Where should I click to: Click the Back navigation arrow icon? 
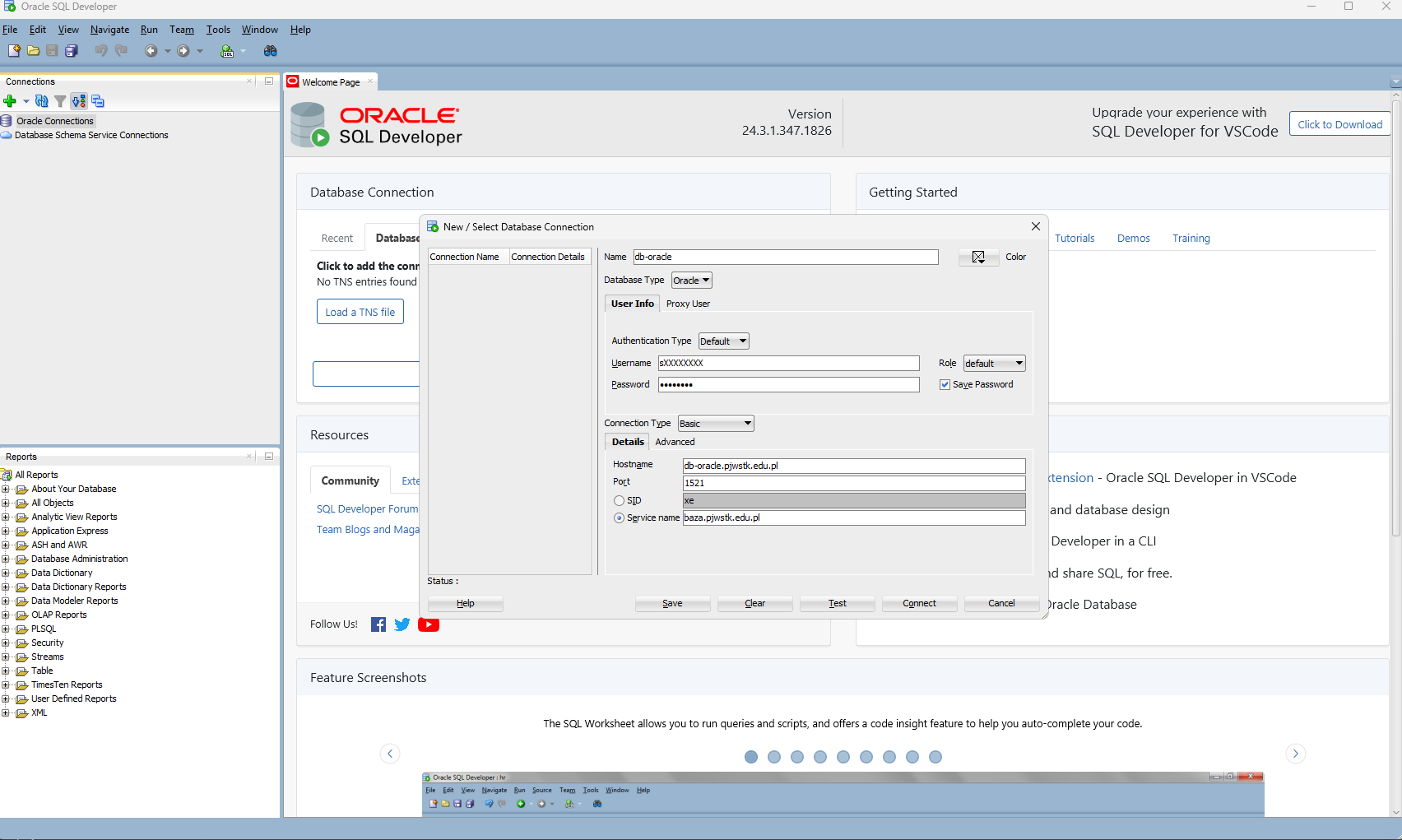(151, 51)
